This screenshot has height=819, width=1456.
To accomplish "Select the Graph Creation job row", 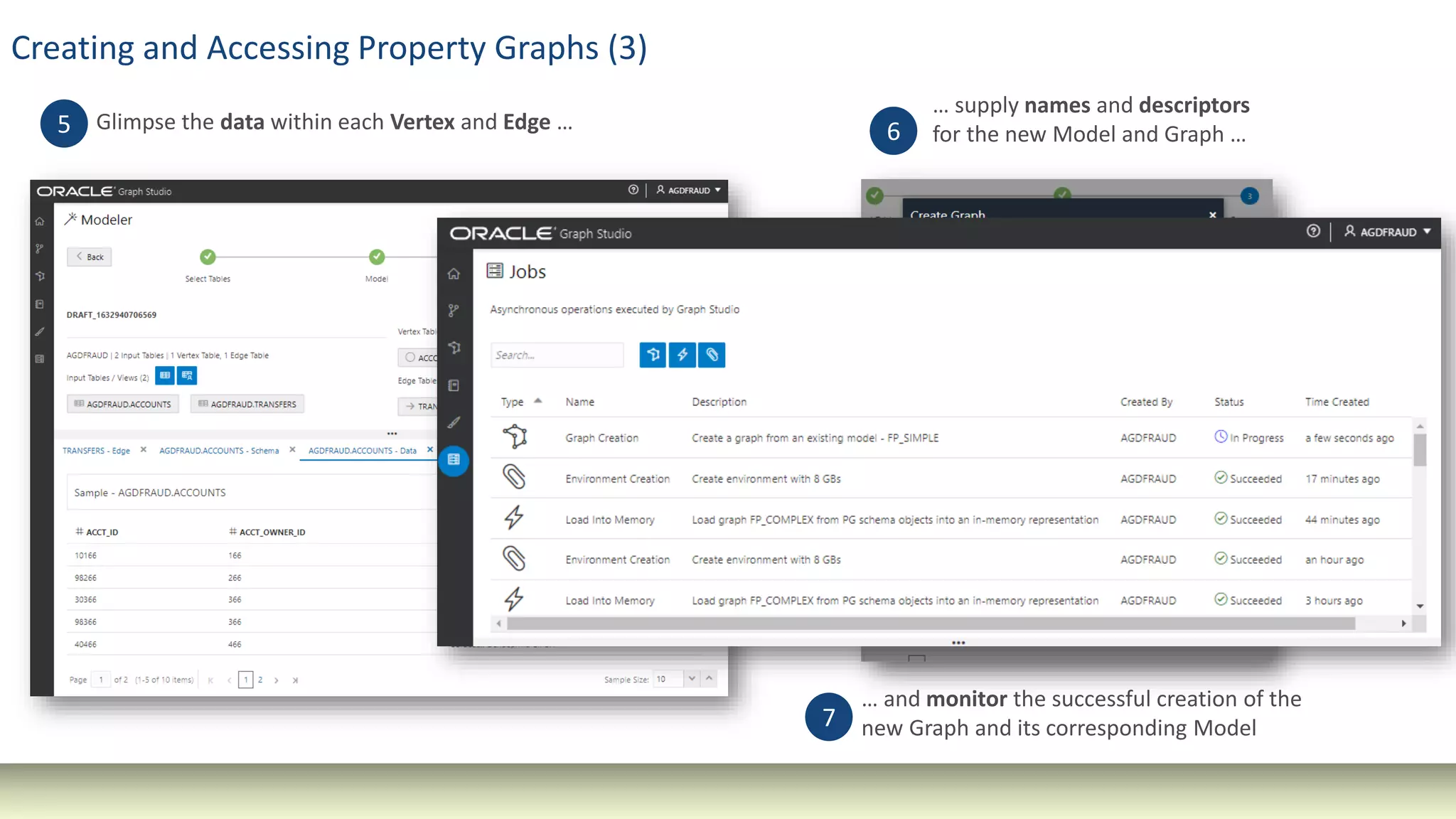I will (951, 437).
